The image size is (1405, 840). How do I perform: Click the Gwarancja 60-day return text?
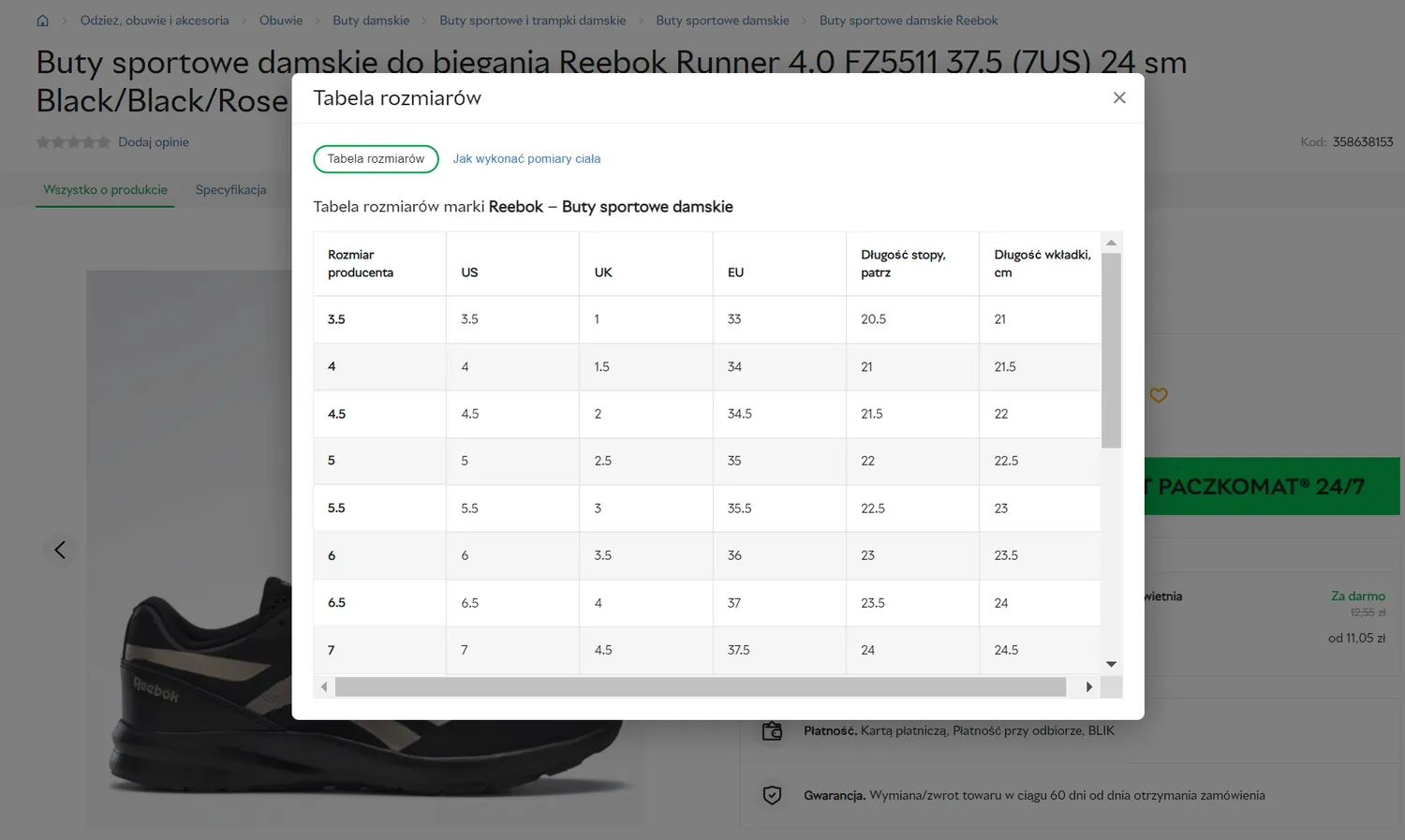[1034, 796]
